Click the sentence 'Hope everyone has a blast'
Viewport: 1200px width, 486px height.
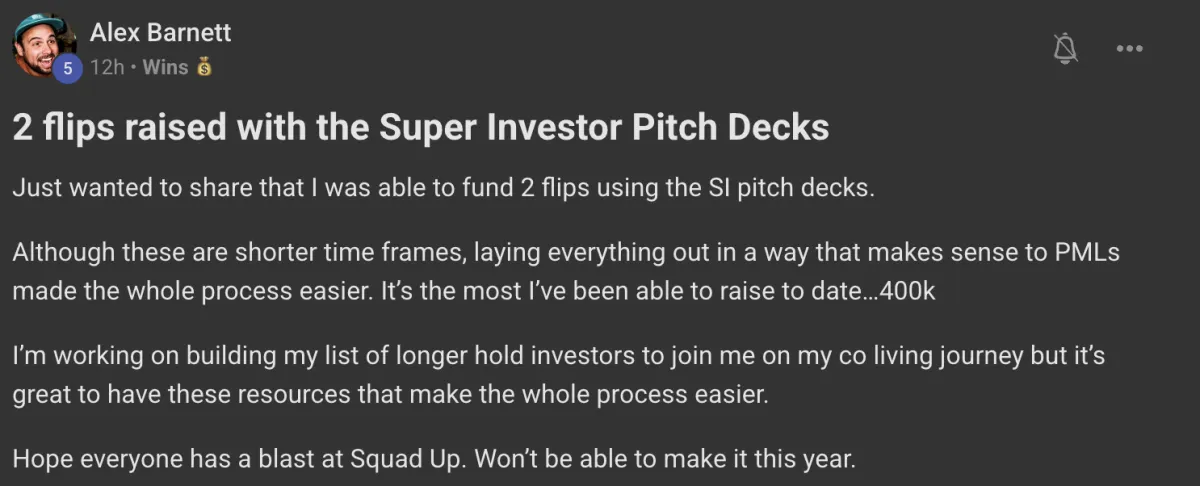(x=241, y=461)
